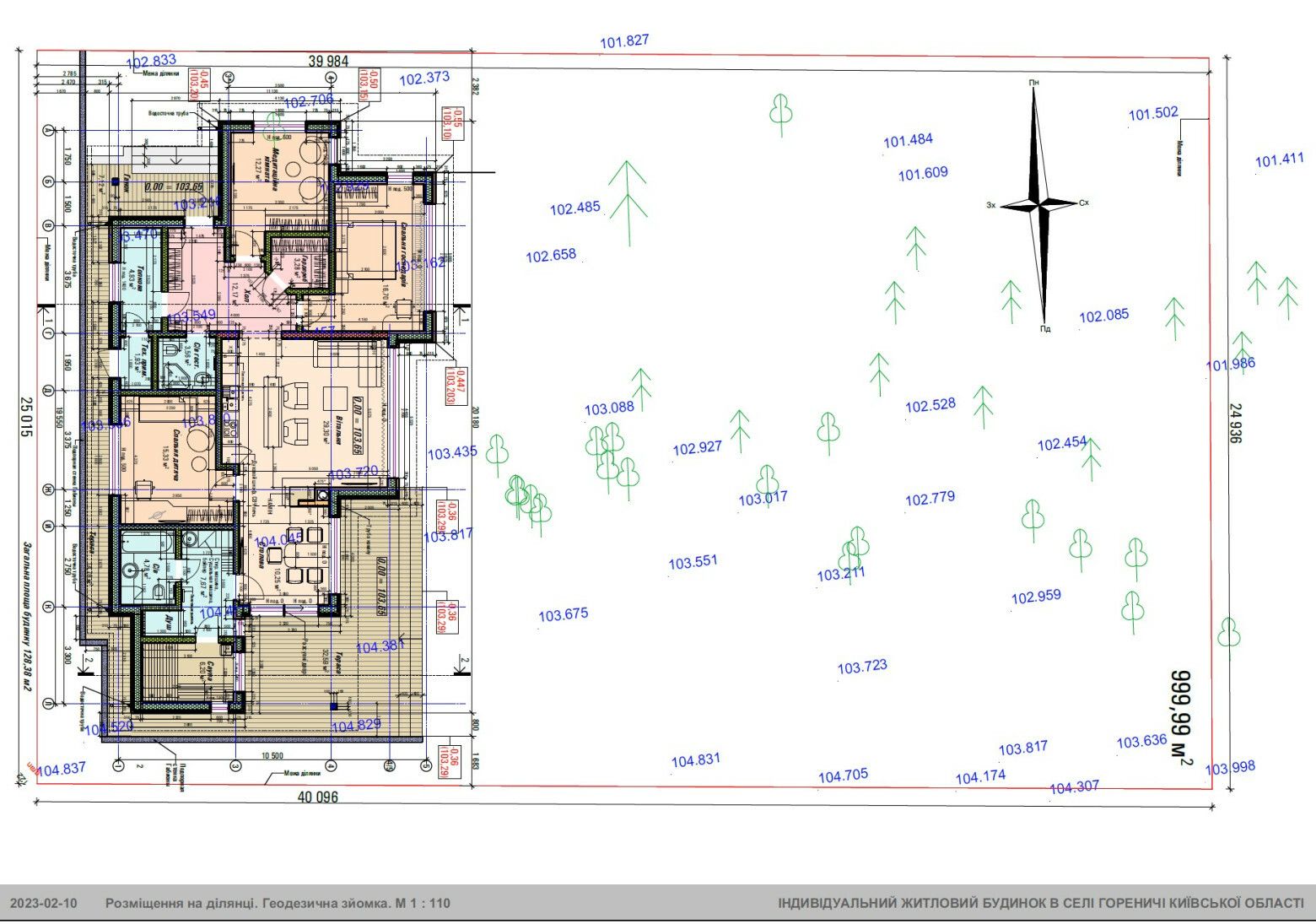Click the elevation 104.381 on the terrace
The width and height of the screenshot is (1316, 924).
380,646
